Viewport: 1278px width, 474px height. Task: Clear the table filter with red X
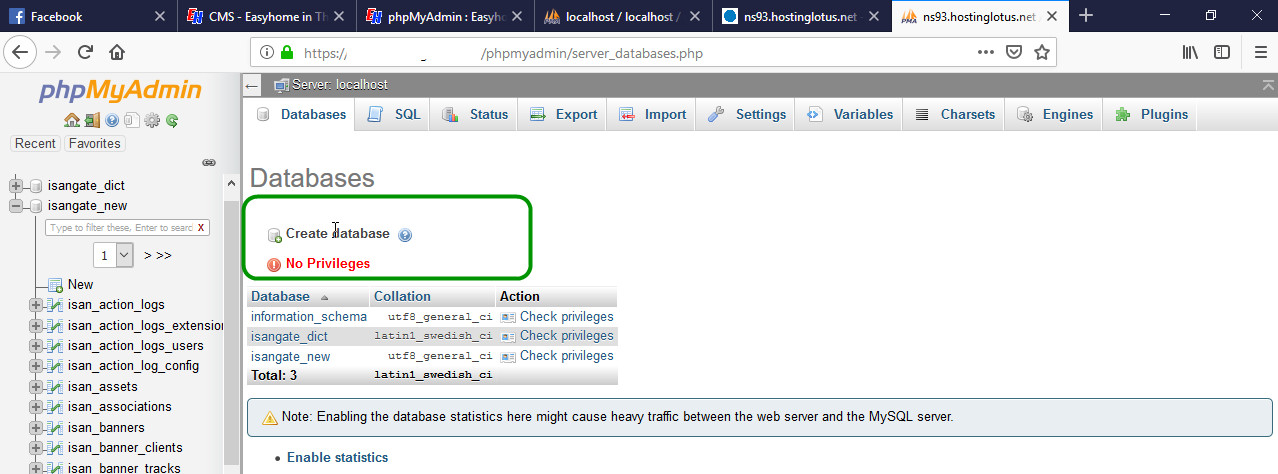coord(202,228)
